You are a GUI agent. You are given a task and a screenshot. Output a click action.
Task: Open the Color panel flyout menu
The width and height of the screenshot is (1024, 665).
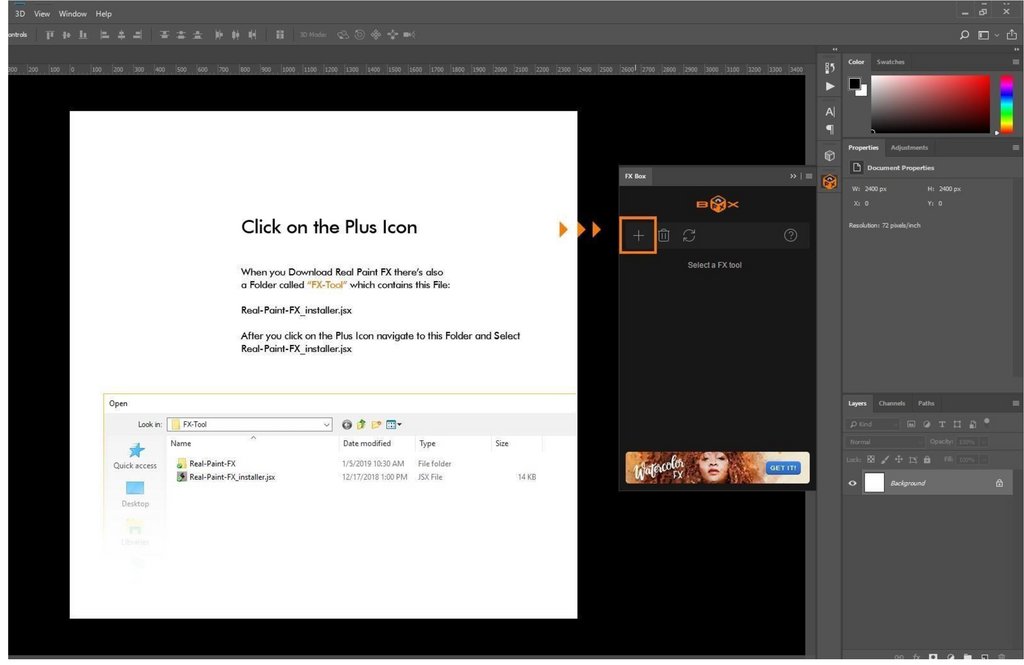(1016, 62)
